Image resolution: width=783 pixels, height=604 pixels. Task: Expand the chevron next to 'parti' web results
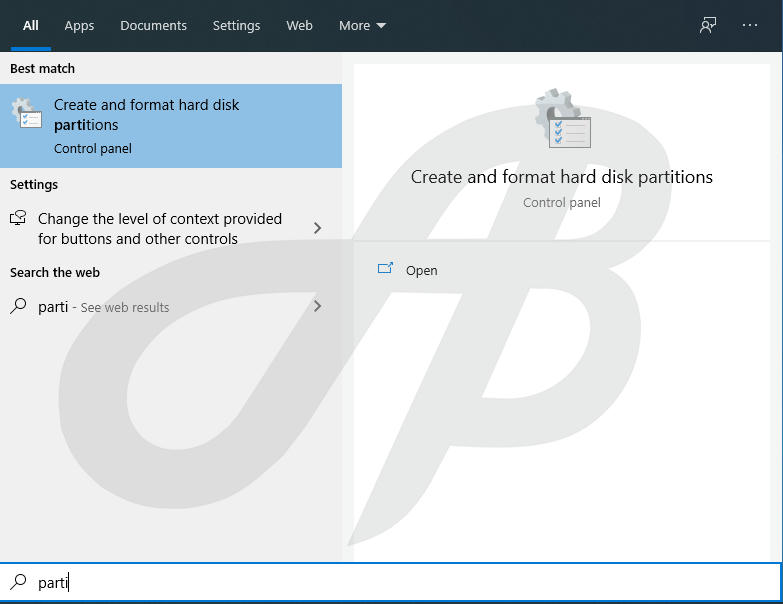tap(317, 306)
